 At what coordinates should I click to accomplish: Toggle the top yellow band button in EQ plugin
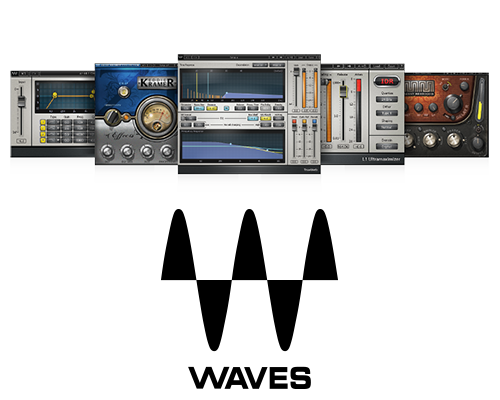(43, 122)
